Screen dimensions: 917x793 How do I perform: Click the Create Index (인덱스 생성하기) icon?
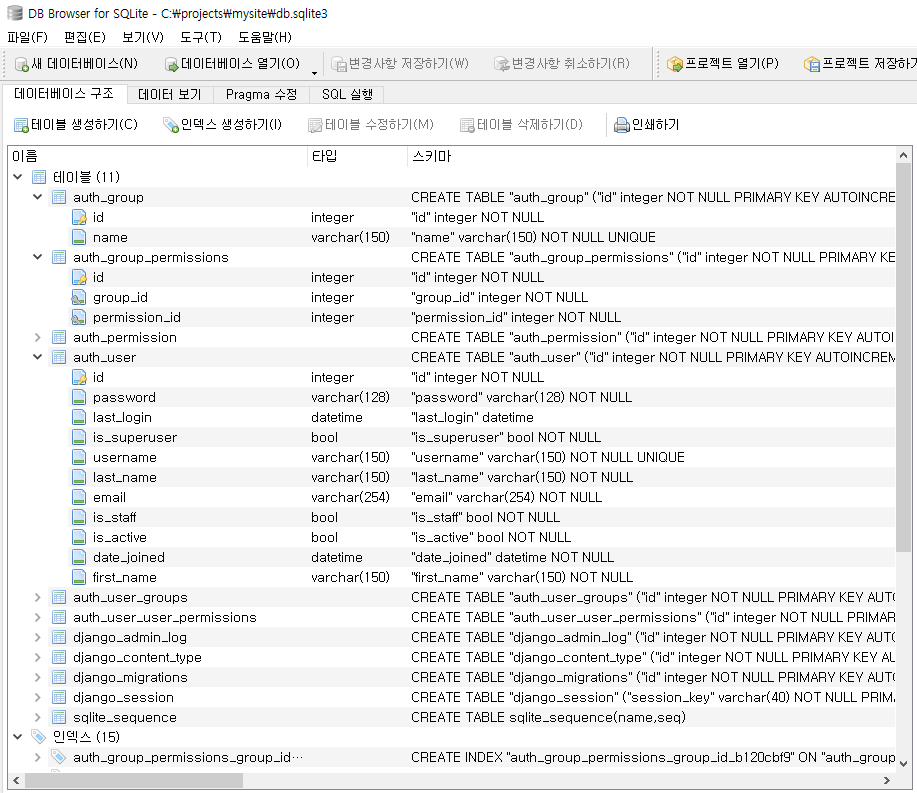(171, 125)
